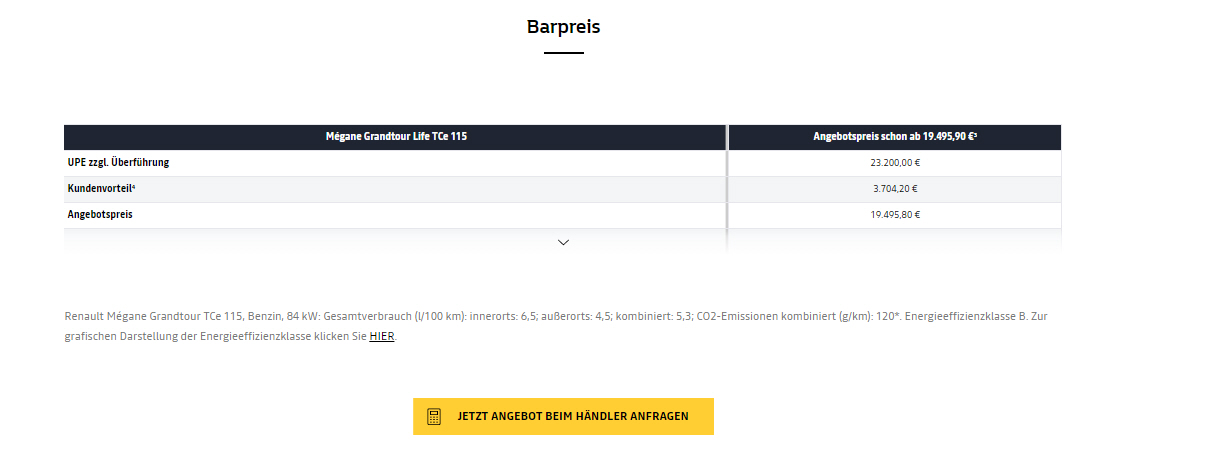The width and height of the screenshot is (1205, 474).
Task: Expand the price table with the chevron
Action: click(563, 242)
